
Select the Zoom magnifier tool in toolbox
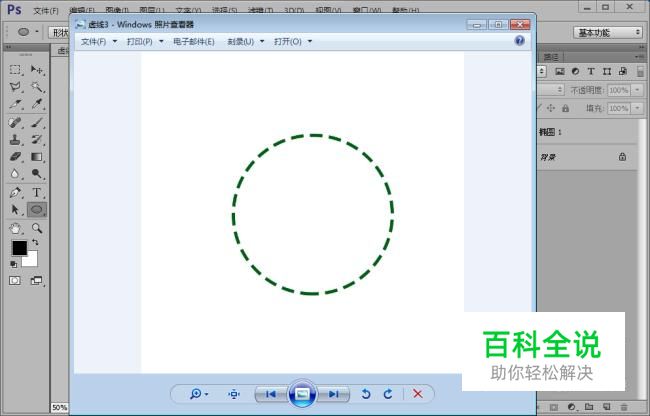click(x=37, y=228)
